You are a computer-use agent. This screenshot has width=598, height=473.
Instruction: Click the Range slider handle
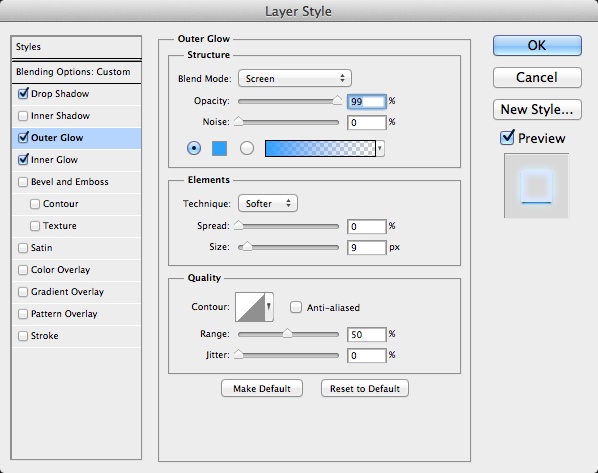pos(287,333)
